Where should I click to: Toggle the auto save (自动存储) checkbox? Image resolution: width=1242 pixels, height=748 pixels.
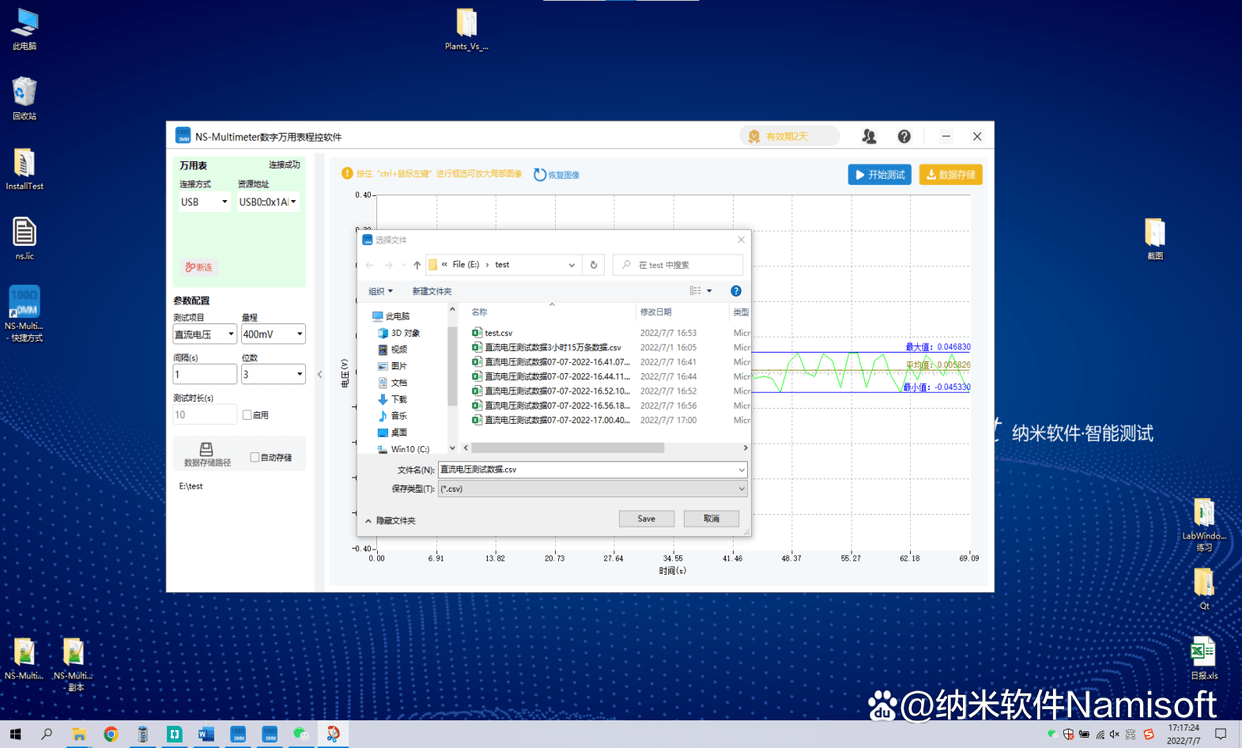(x=255, y=457)
